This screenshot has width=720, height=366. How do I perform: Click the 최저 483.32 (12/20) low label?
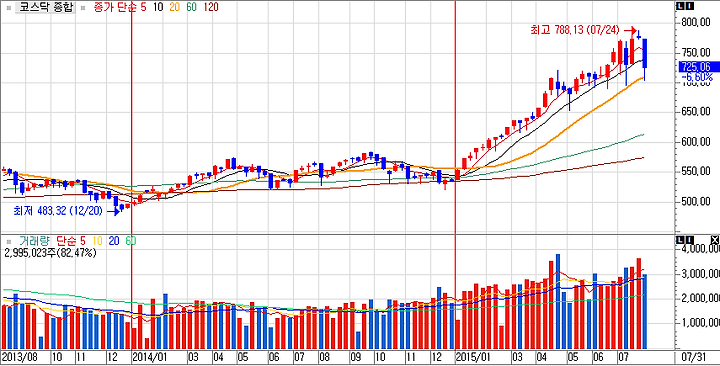coord(59,211)
